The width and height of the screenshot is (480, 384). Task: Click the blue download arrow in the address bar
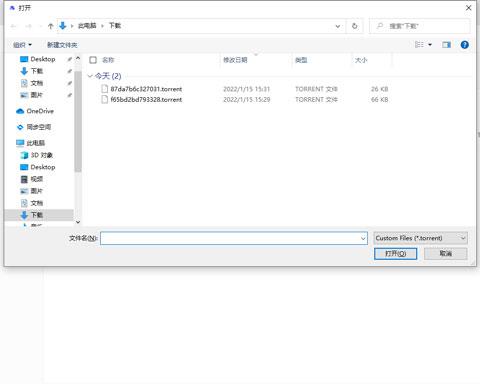pos(63,26)
